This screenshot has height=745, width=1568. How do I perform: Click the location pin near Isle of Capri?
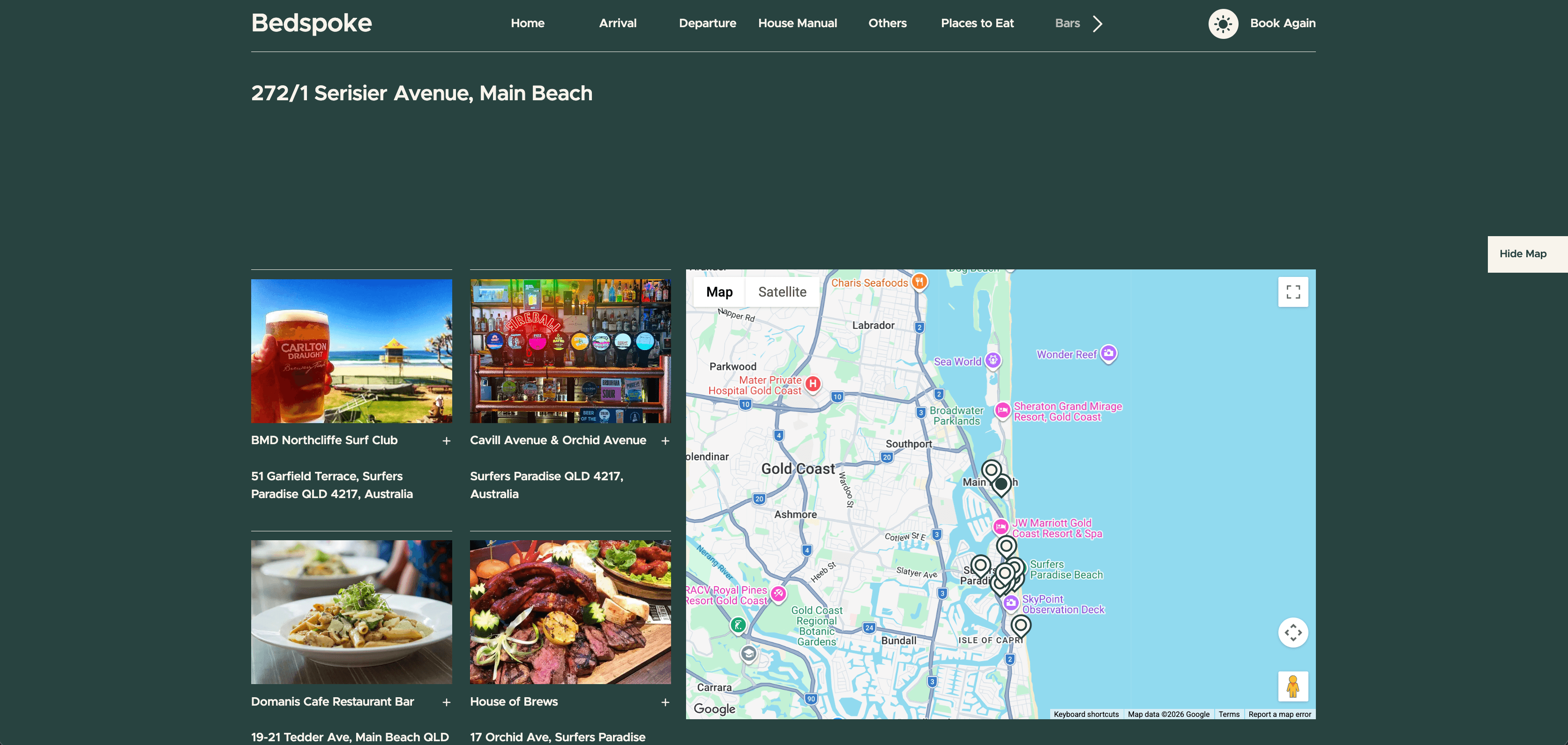pyautogui.click(x=1021, y=627)
